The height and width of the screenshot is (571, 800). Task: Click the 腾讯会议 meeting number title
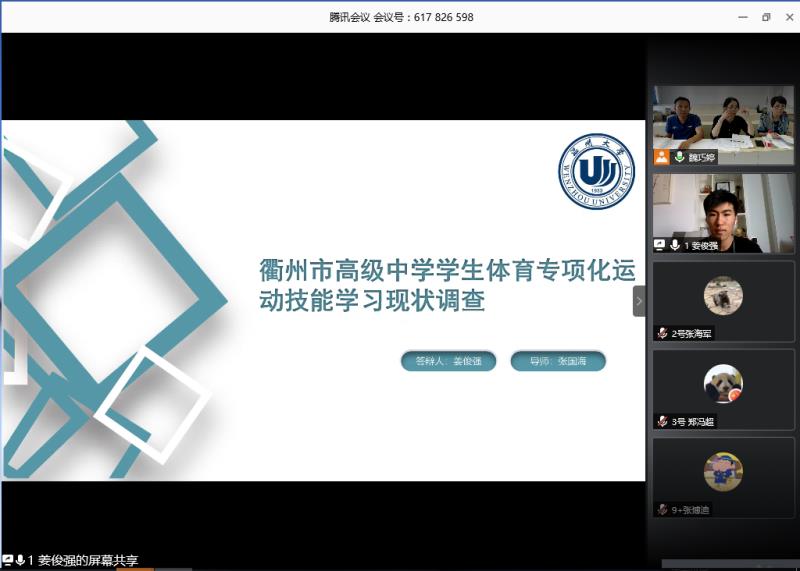click(x=401, y=17)
